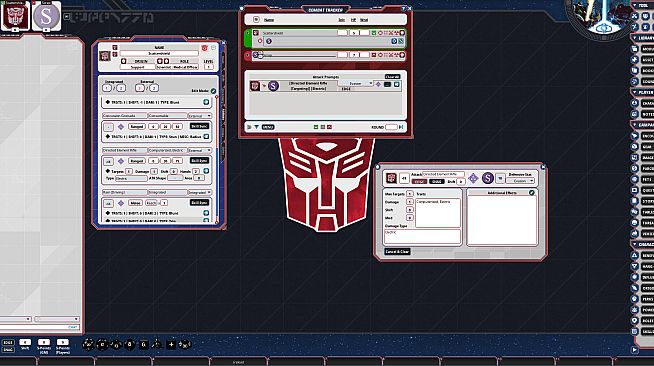Click the Stat column header in Combat Tracker
Image resolution: width=654 pixels, height=366 pixels.
[364, 20]
